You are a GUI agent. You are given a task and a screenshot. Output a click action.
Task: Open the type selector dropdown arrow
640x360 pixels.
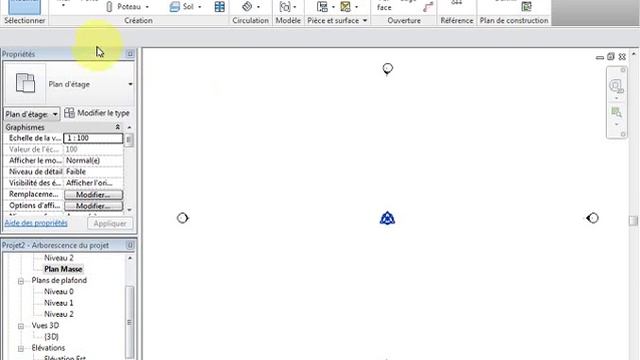130,84
